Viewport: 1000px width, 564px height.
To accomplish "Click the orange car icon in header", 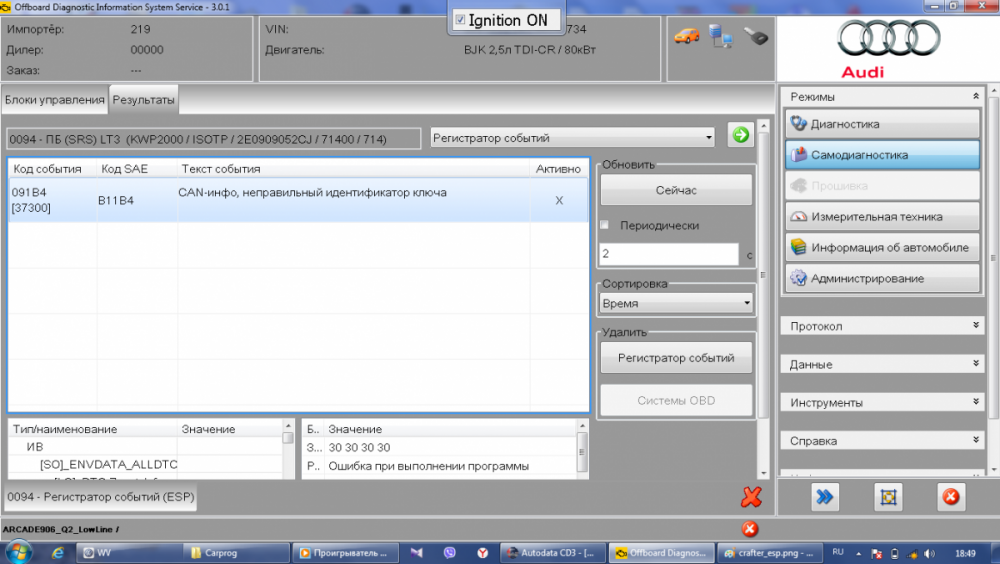I will coord(686,36).
